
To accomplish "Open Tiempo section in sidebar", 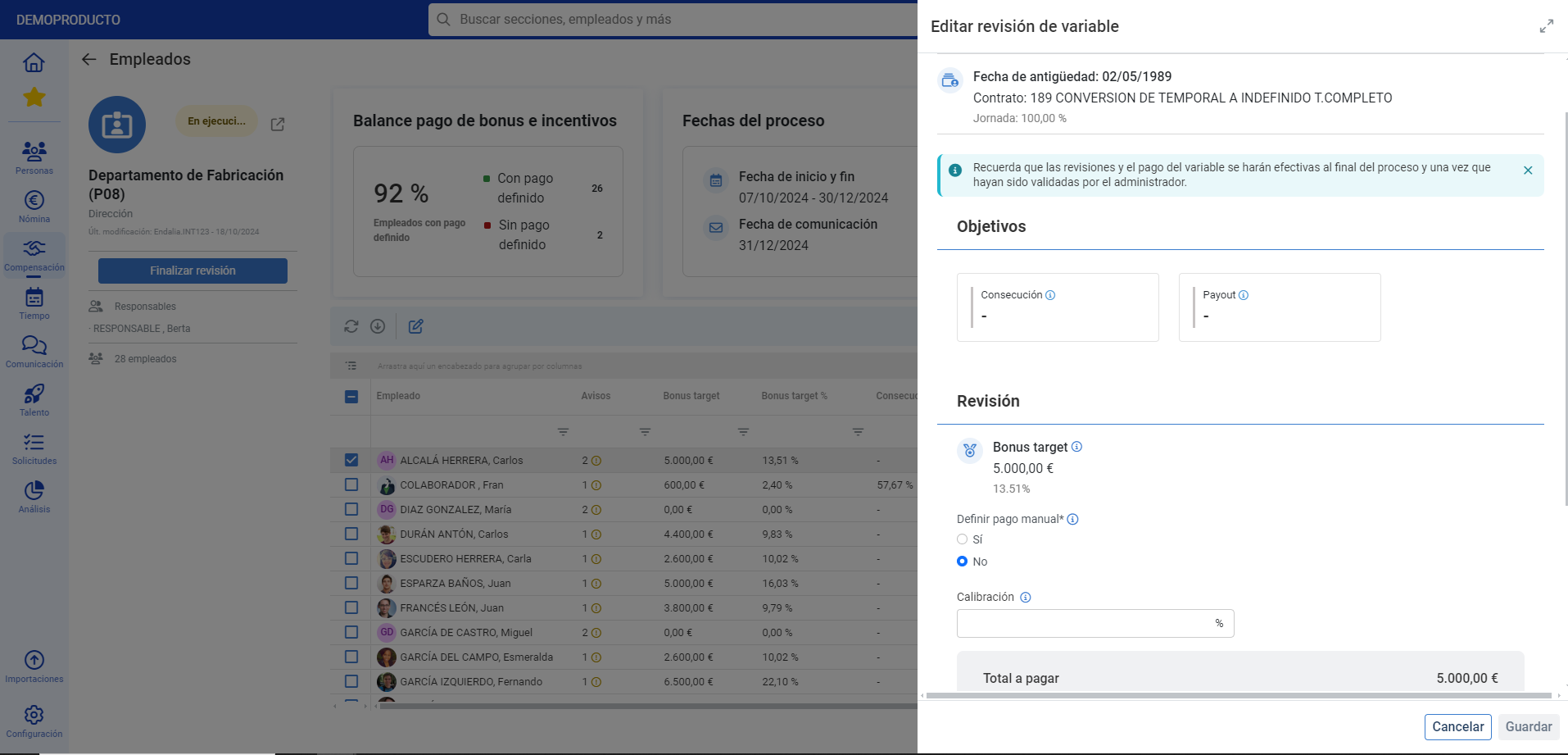I will click(x=34, y=303).
